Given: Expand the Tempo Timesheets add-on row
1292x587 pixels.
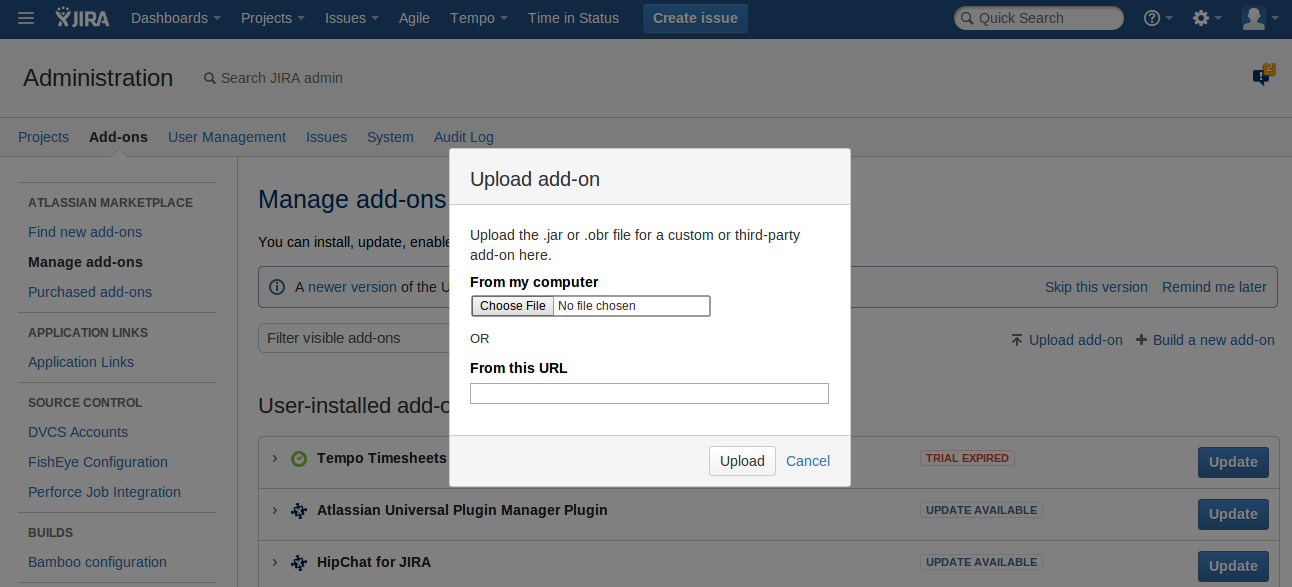Looking at the screenshot, I should point(275,458).
